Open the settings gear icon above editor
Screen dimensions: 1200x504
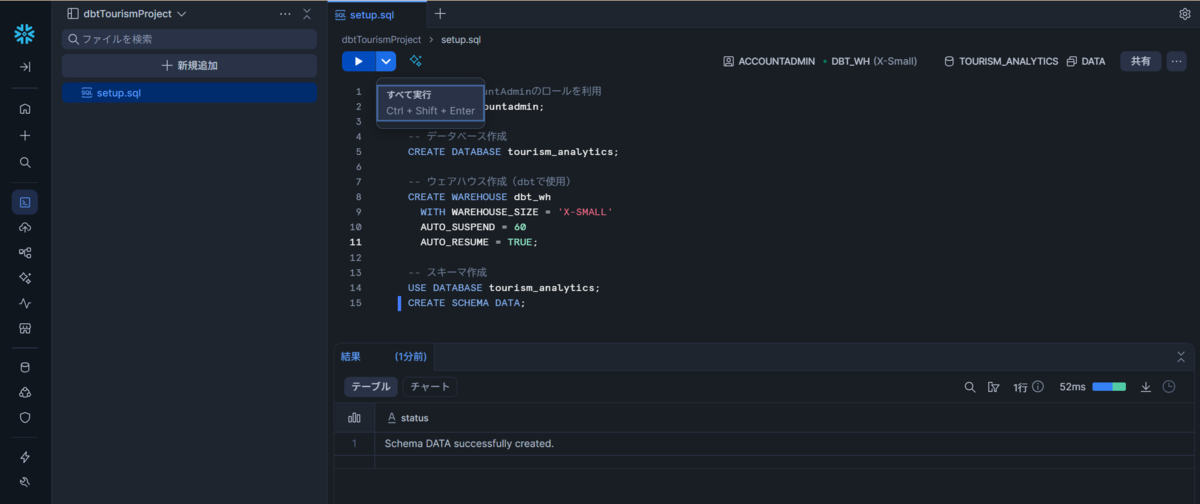(1185, 14)
